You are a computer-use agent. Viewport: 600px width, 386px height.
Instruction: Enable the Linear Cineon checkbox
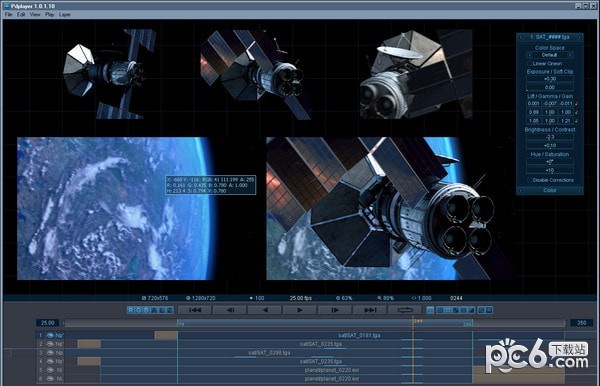pos(530,64)
